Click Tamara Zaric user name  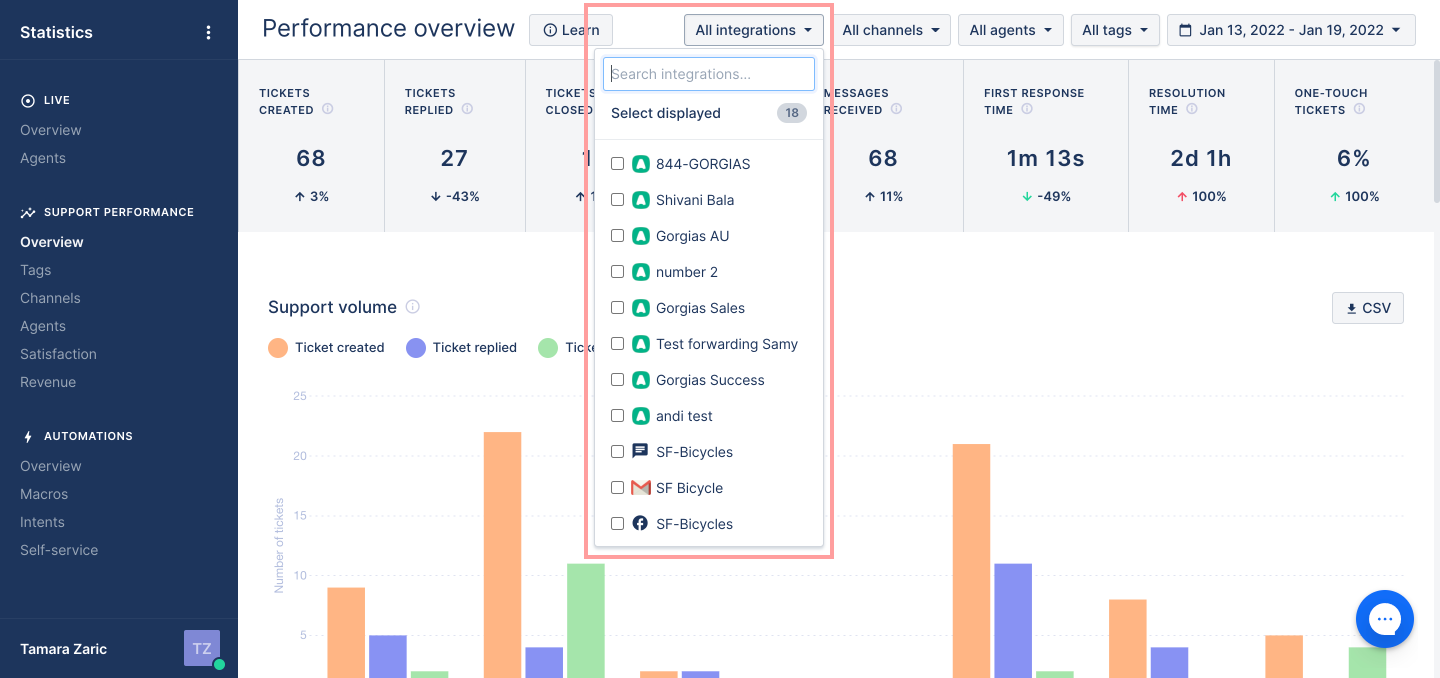tap(63, 649)
